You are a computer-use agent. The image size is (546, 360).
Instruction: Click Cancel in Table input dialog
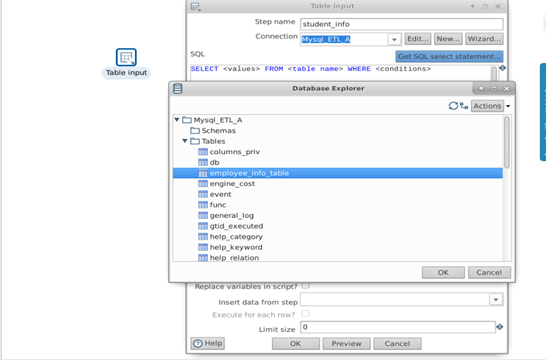pos(397,344)
